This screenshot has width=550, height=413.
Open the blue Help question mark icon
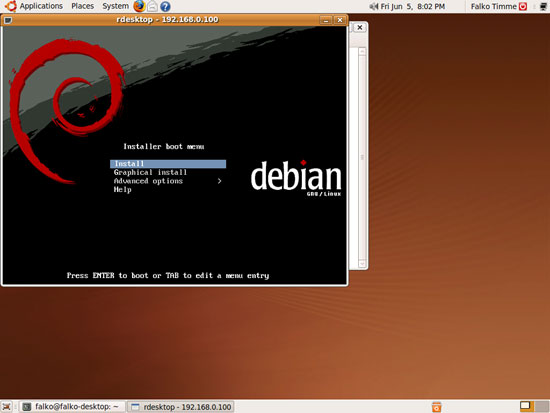(165, 6)
